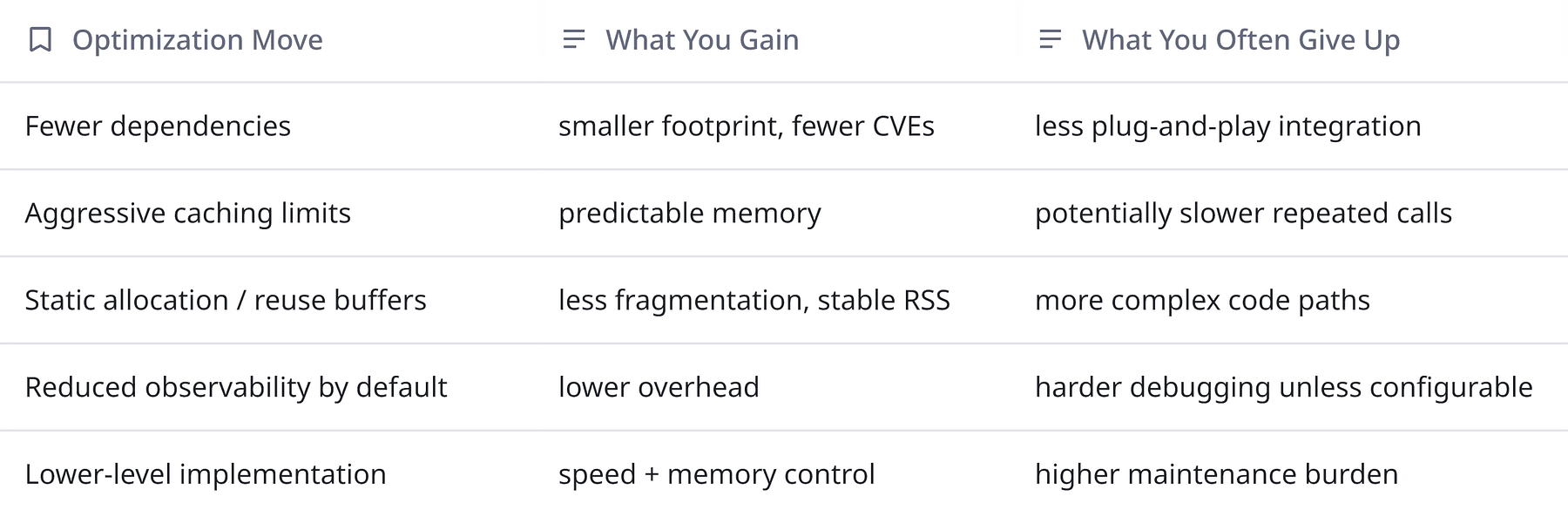Click the less fragmentation, stable RSS cell
This screenshot has height=510, width=1568.
click(x=754, y=301)
